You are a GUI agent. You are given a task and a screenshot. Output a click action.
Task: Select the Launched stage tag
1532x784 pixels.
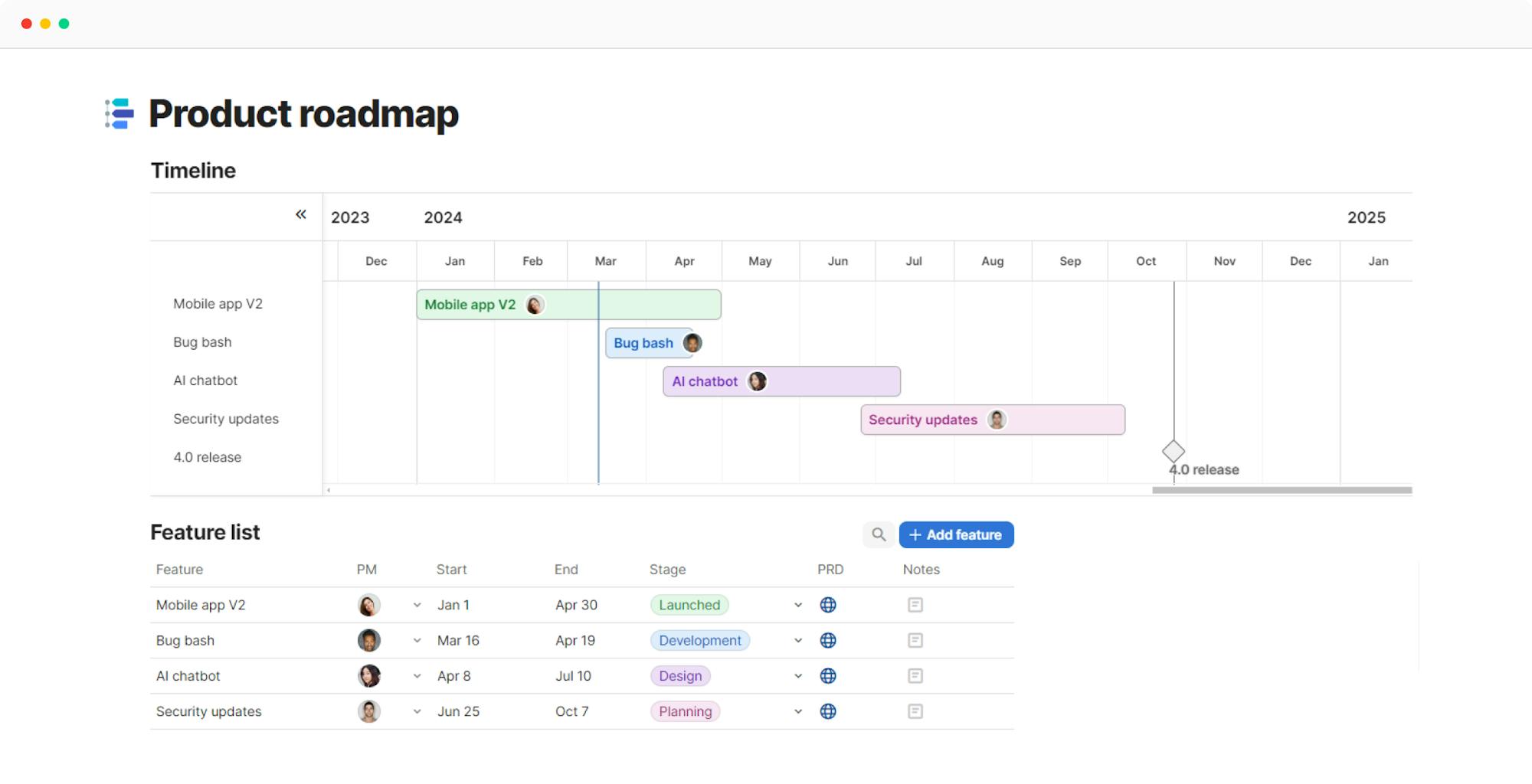point(689,605)
